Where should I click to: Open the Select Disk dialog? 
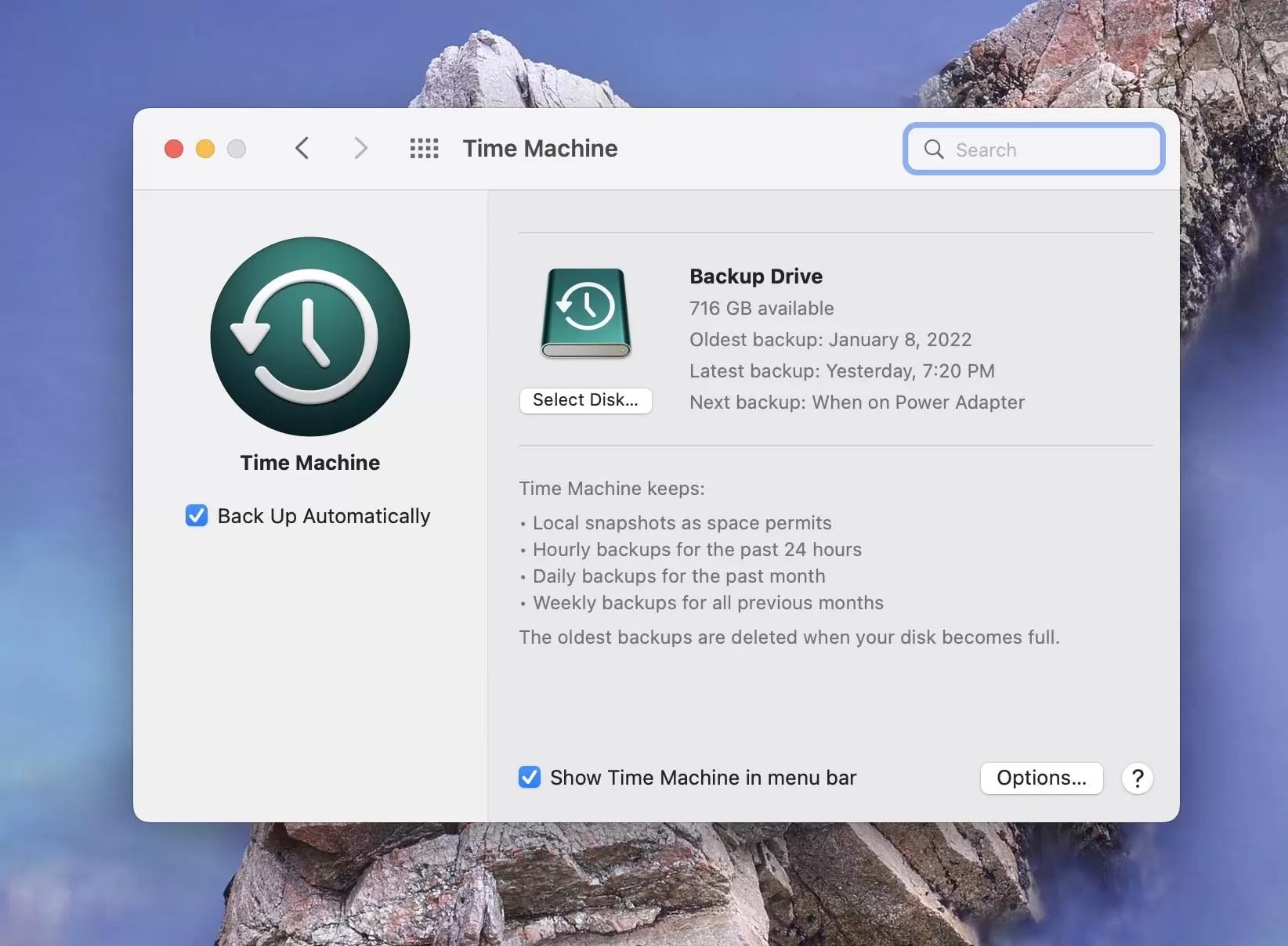[585, 400]
